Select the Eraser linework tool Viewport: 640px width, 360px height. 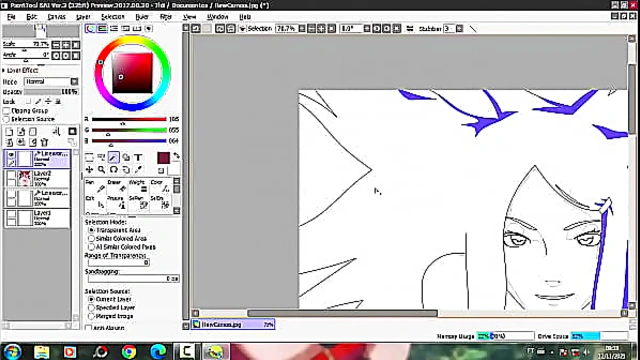117,187
